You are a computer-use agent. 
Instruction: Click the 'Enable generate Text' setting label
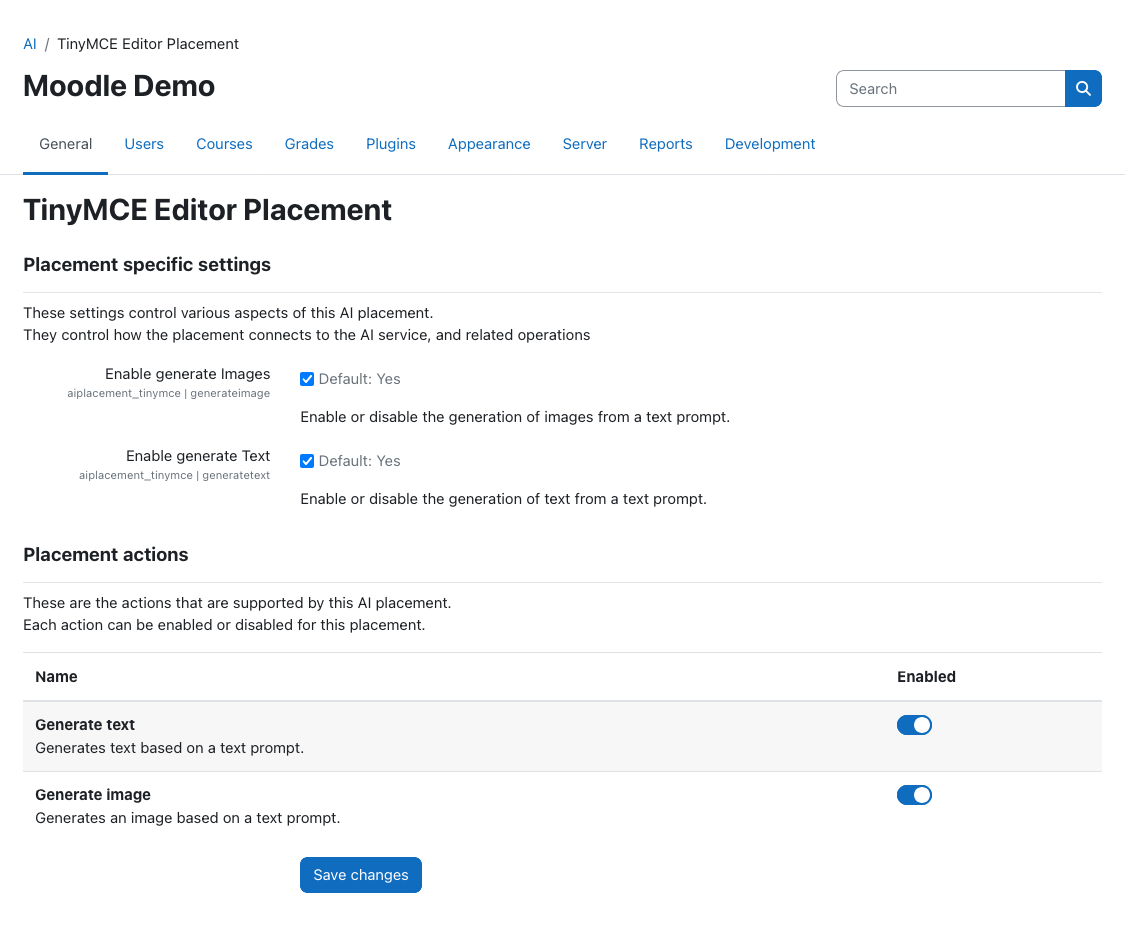tap(198, 456)
